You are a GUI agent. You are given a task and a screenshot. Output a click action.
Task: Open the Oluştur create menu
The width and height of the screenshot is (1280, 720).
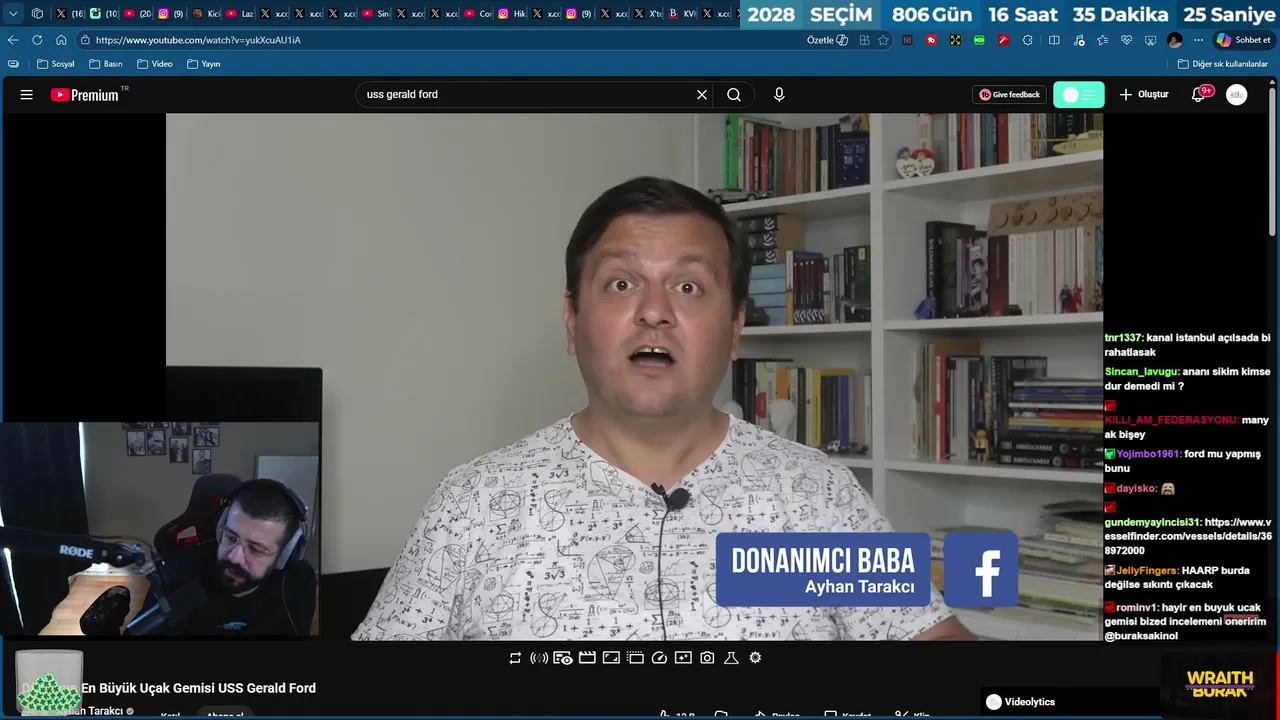[1144, 95]
